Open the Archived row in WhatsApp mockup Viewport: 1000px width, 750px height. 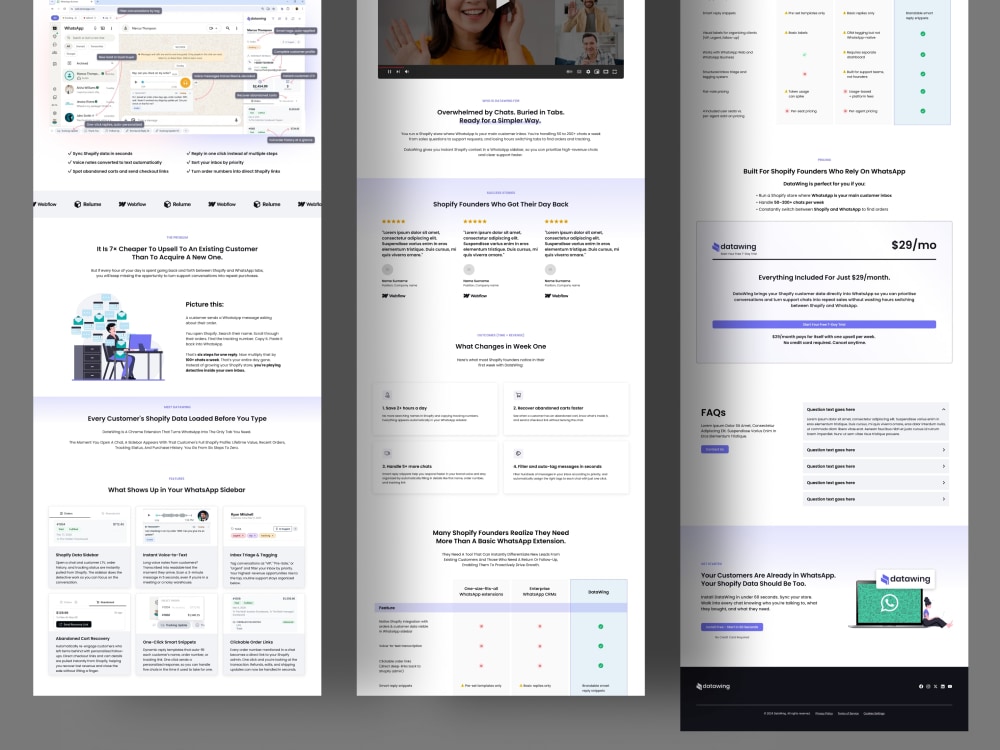pos(88,63)
